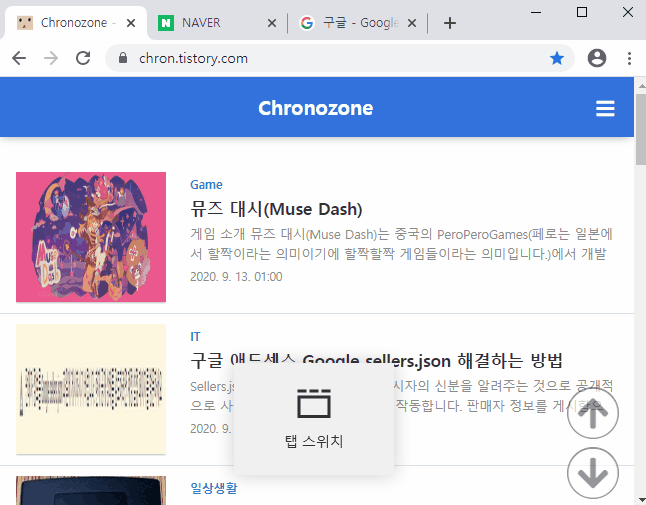The height and width of the screenshot is (505, 646).
Task: Click the address bar showing chron.tistory.com
Action: coord(340,58)
